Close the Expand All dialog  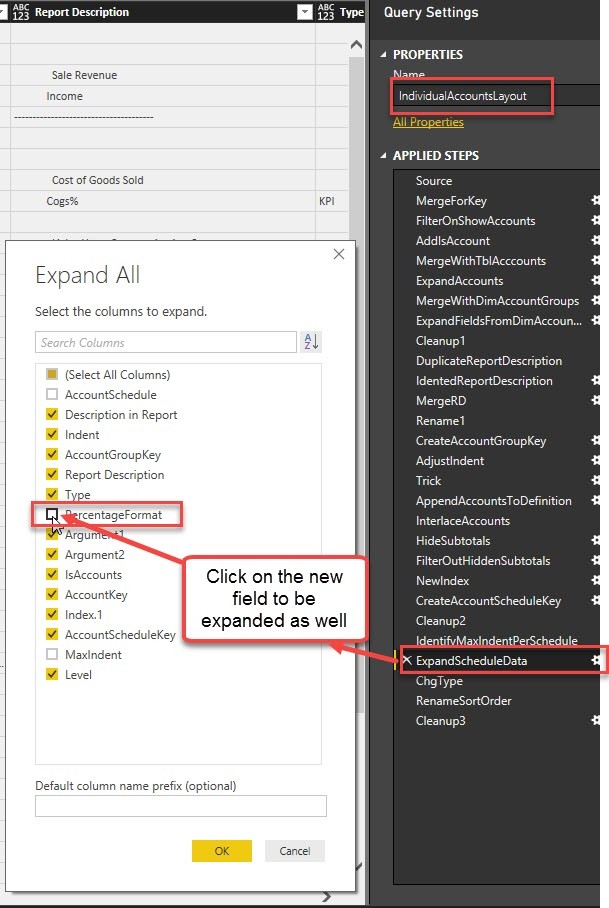pos(339,254)
